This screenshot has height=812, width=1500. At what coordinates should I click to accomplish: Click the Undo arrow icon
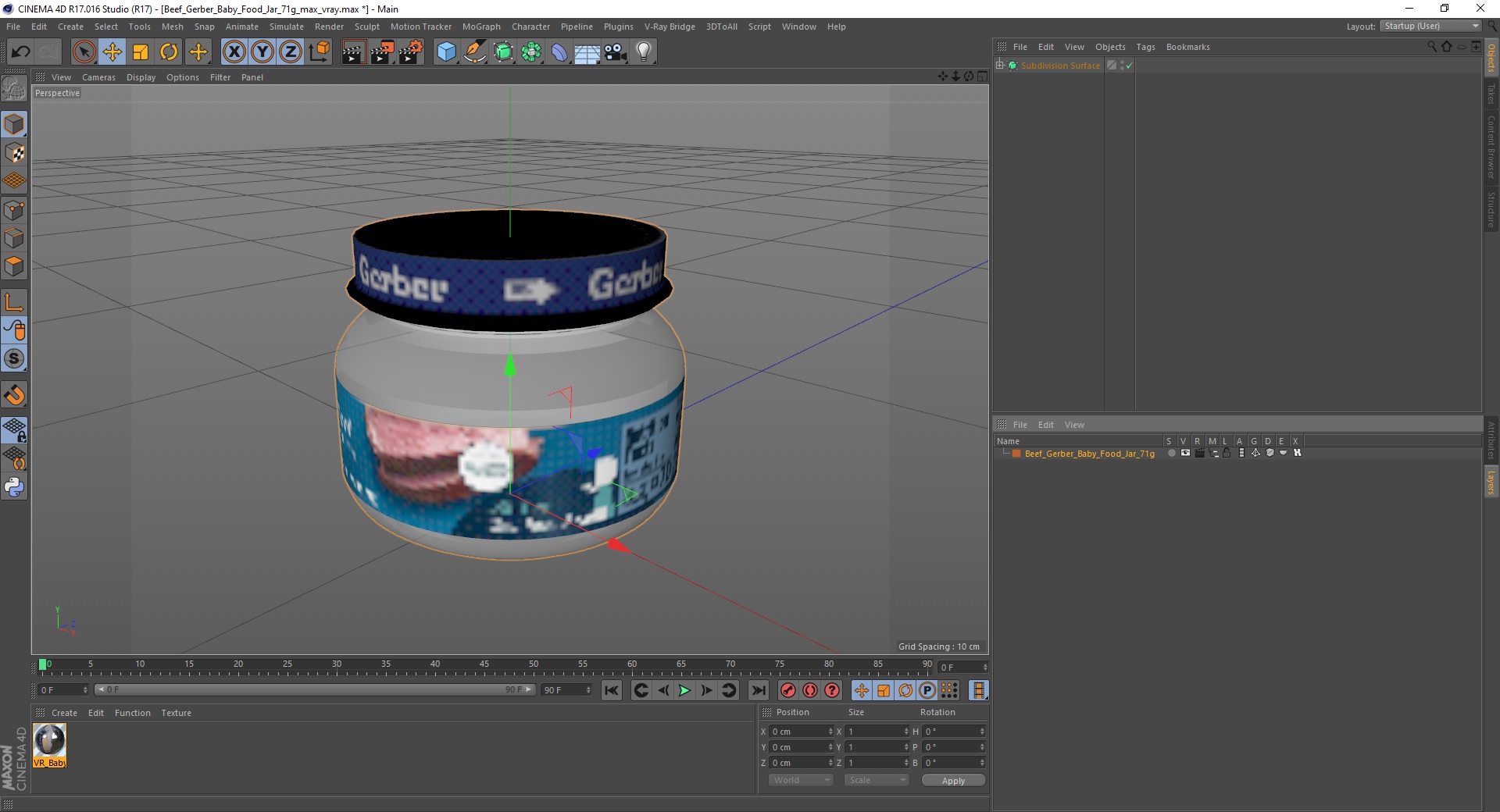click(20, 52)
